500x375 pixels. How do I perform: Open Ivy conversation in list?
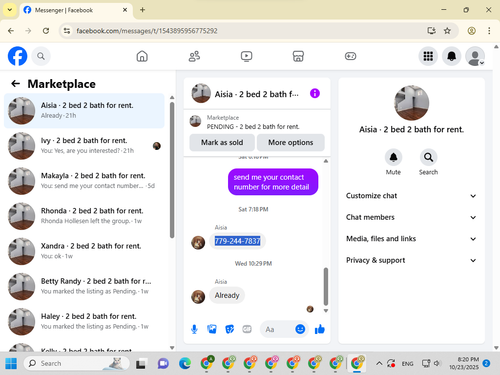point(84,146)
